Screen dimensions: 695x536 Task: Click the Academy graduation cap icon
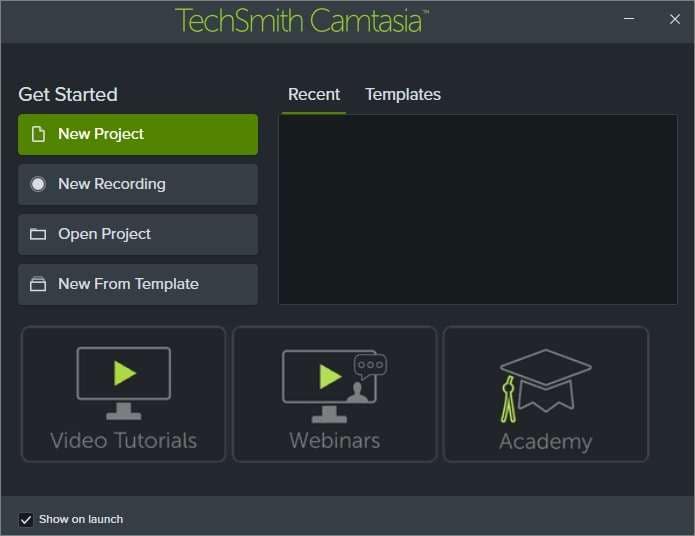546,385
